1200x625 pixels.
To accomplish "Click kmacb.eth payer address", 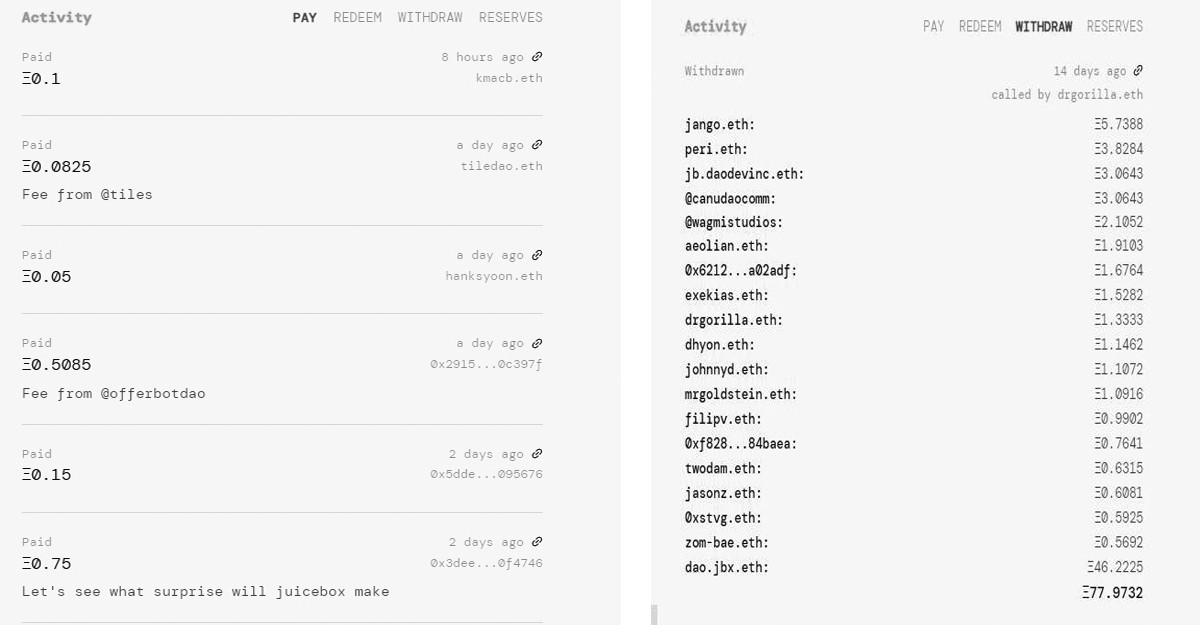I will (x=509, y=78).
